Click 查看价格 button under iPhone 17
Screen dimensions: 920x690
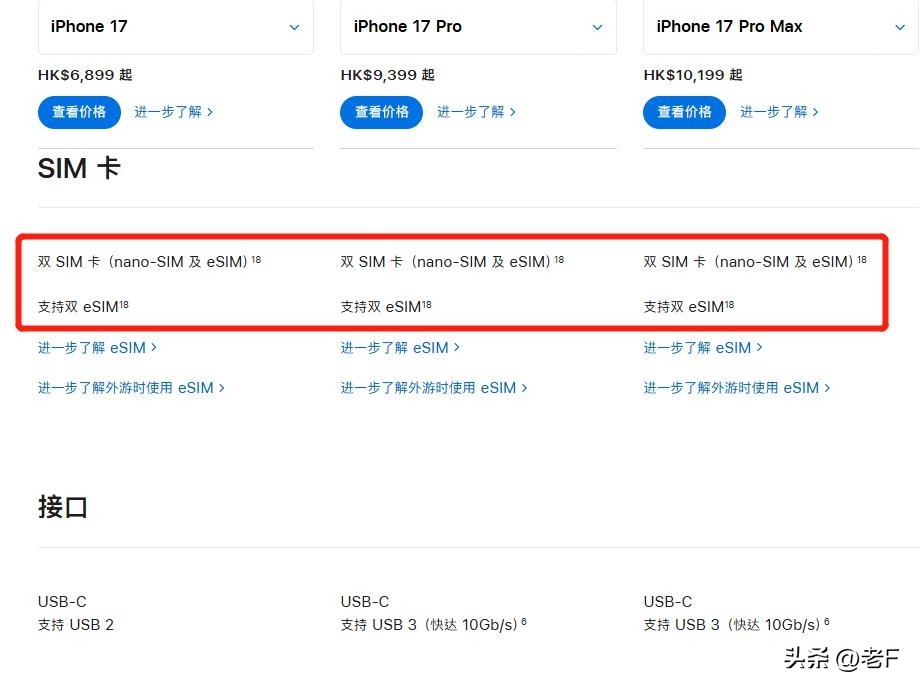click(x=79, y=112)
